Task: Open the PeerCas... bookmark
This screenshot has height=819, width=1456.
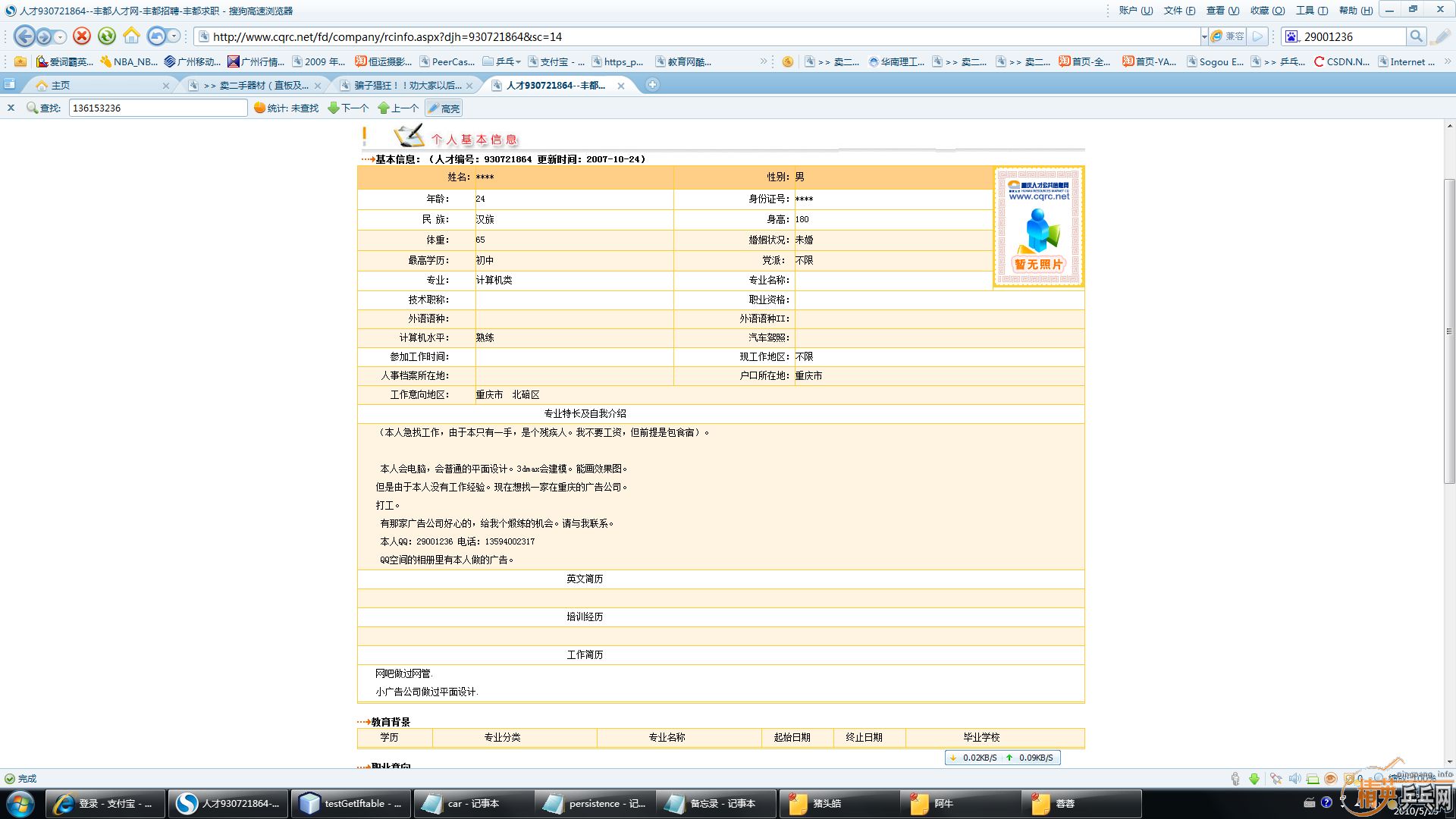Action: (x=447, y=61)
